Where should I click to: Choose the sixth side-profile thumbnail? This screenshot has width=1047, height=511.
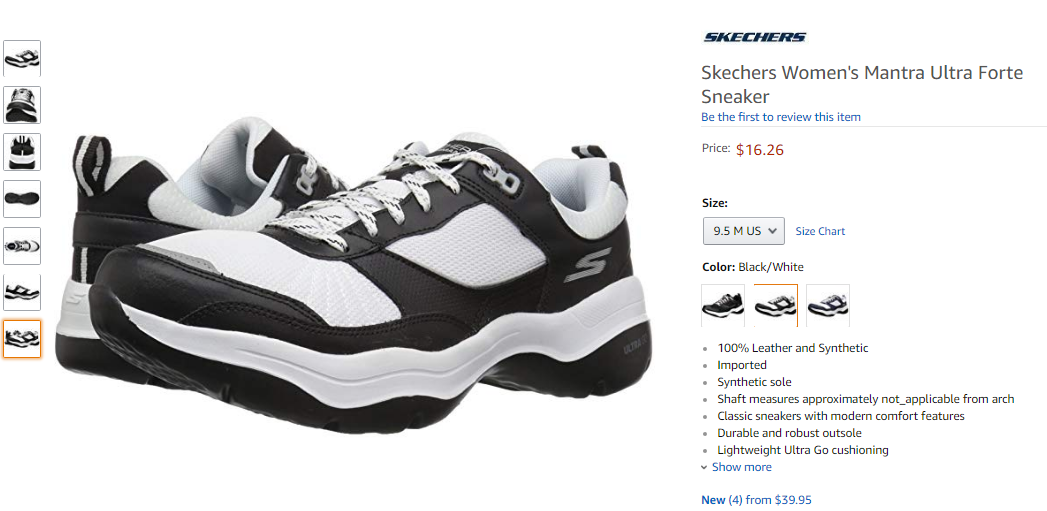pos(22,293)
